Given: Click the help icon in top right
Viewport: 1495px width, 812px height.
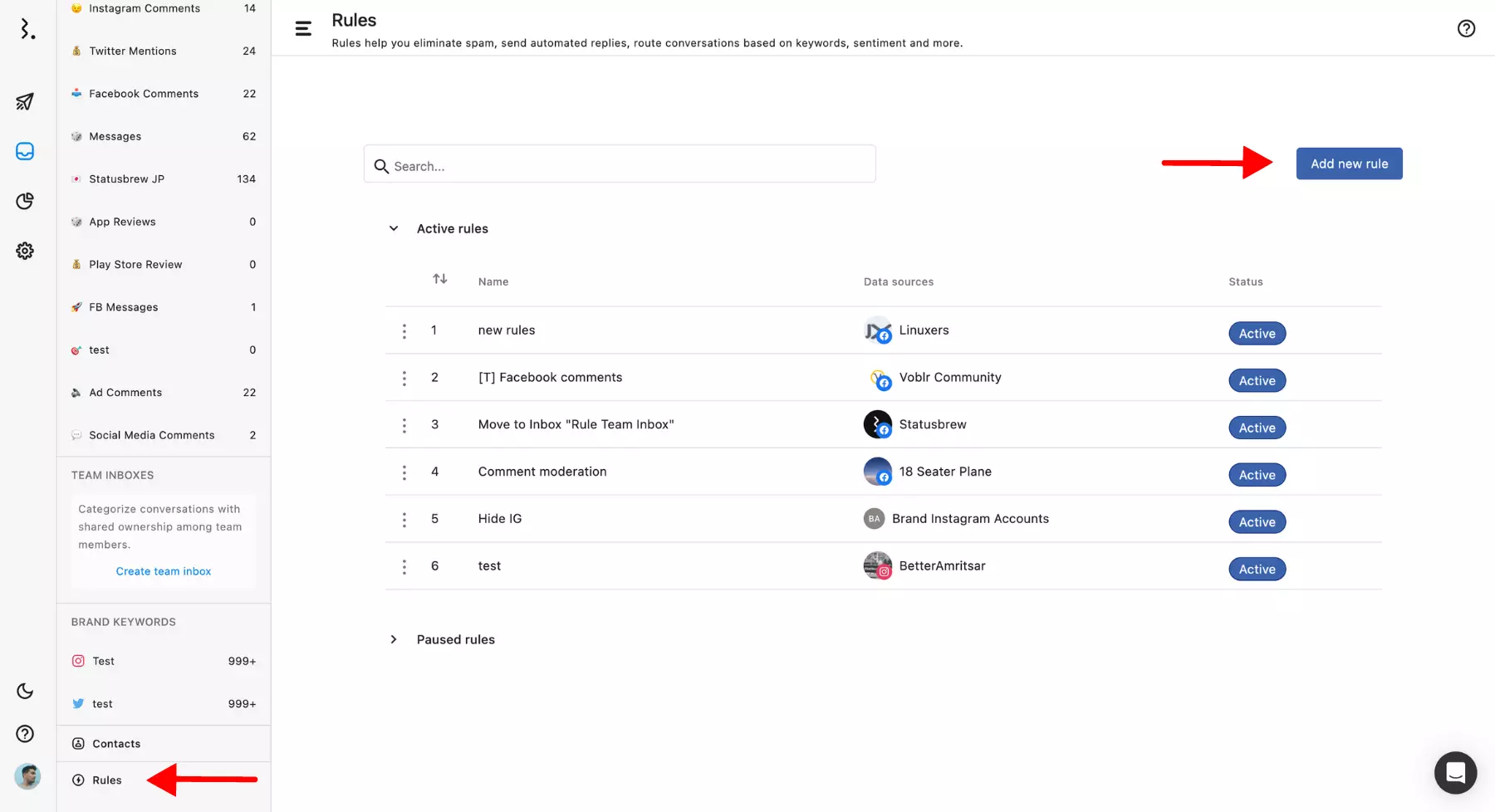Looking at the screenshot, I should [1466, 29].
